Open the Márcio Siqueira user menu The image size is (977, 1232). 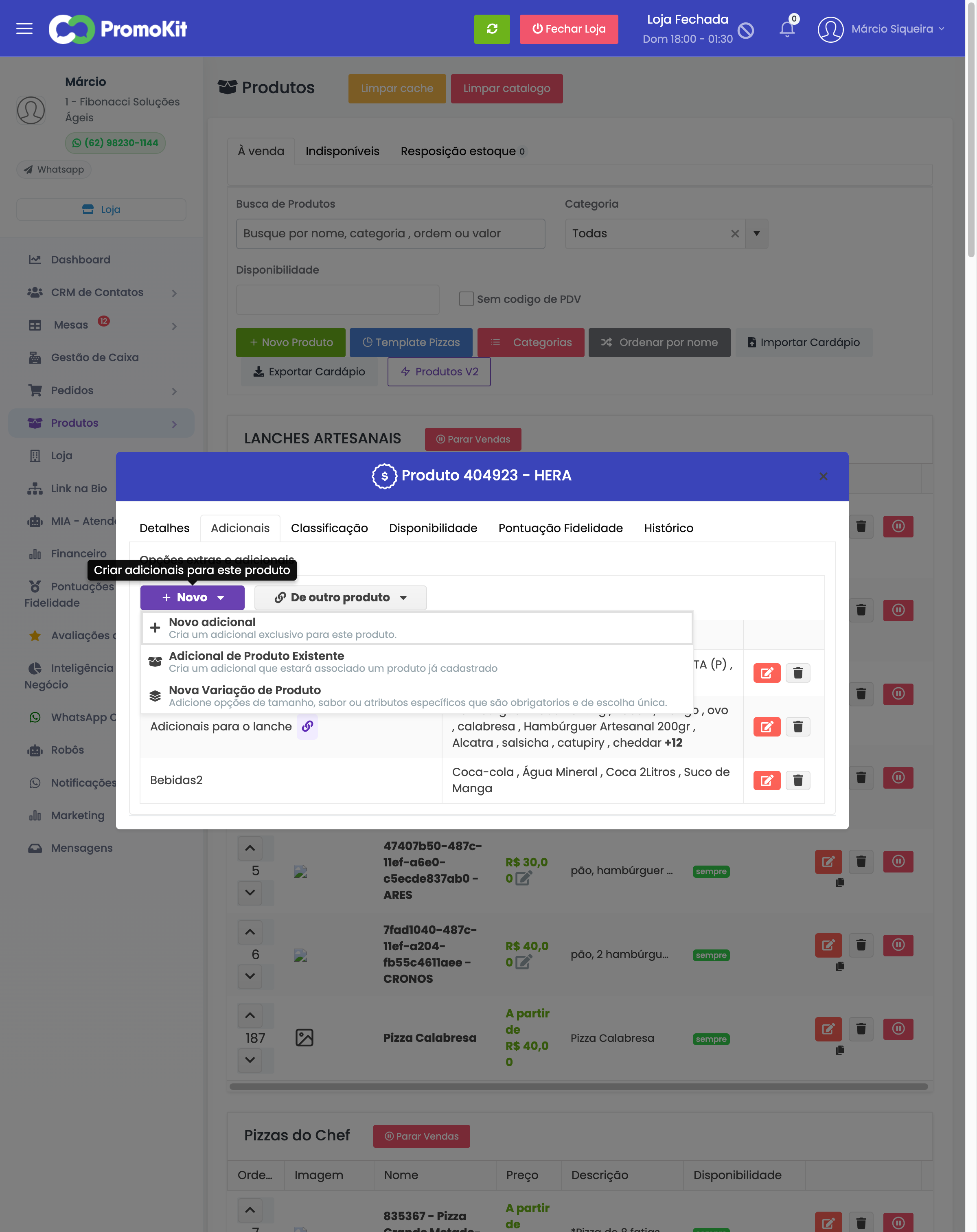pos(898,28)
